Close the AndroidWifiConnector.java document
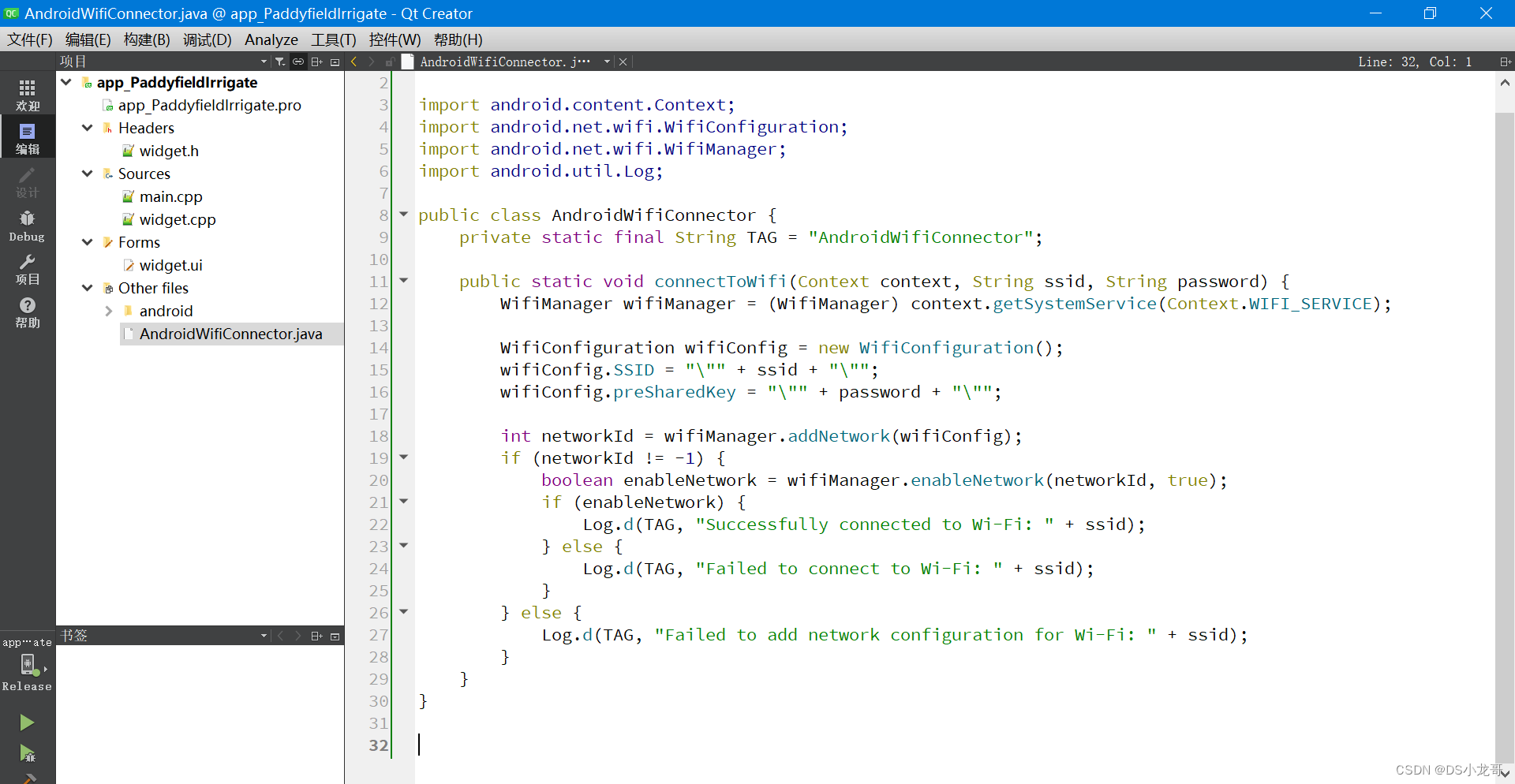The height and width of the screenshot is (784, 1515). point(623,62)
